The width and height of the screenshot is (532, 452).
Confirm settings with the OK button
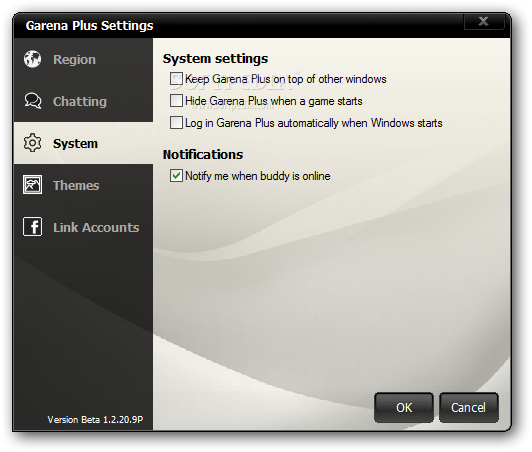[404, 408]
